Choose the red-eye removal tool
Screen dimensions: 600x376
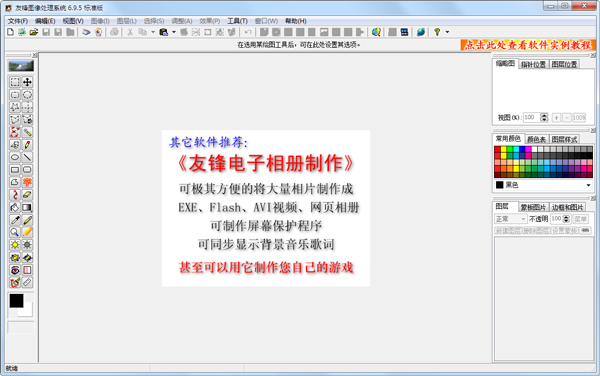pos(15,270)
